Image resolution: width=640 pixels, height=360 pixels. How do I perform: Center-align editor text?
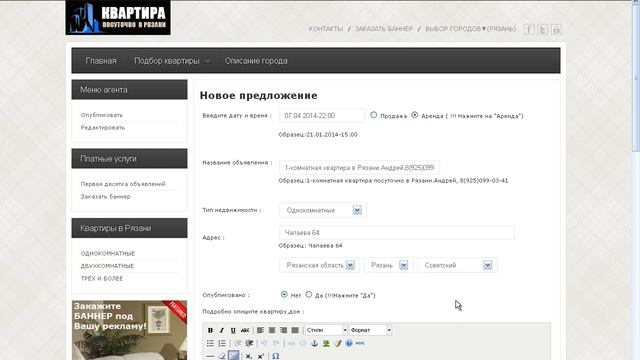272,330
